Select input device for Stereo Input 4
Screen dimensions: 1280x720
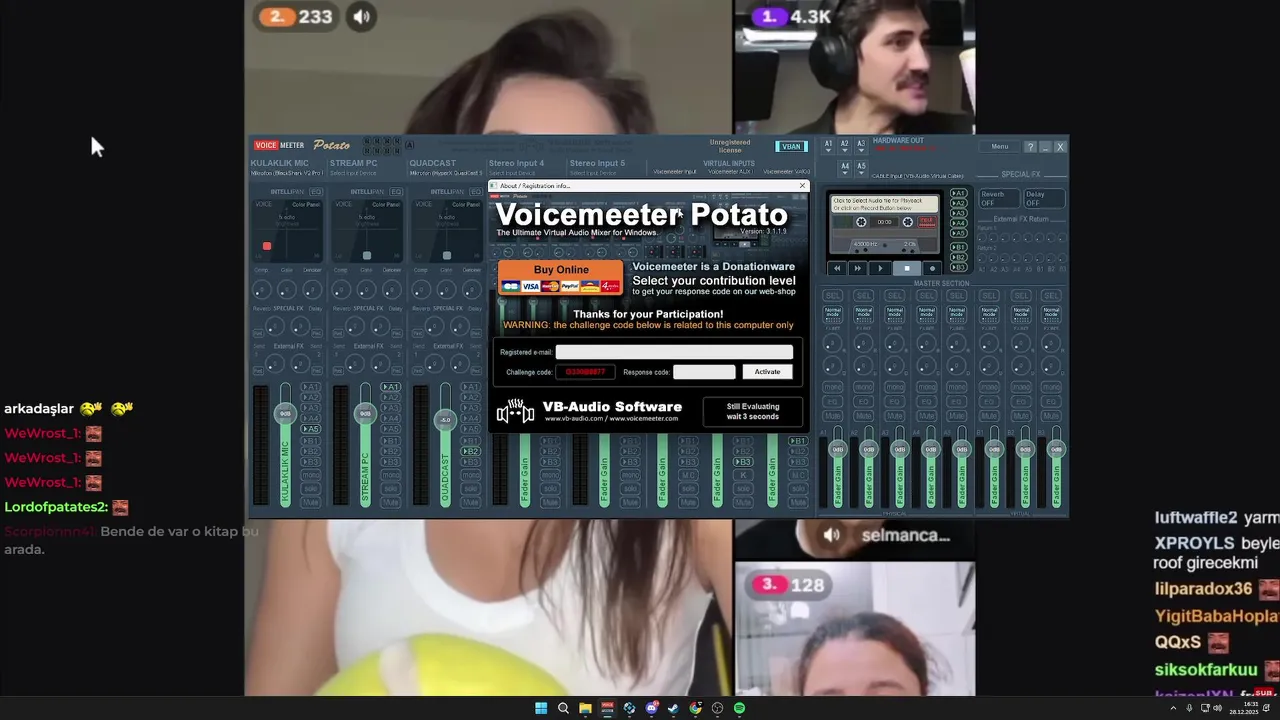[x=510, y=173]
